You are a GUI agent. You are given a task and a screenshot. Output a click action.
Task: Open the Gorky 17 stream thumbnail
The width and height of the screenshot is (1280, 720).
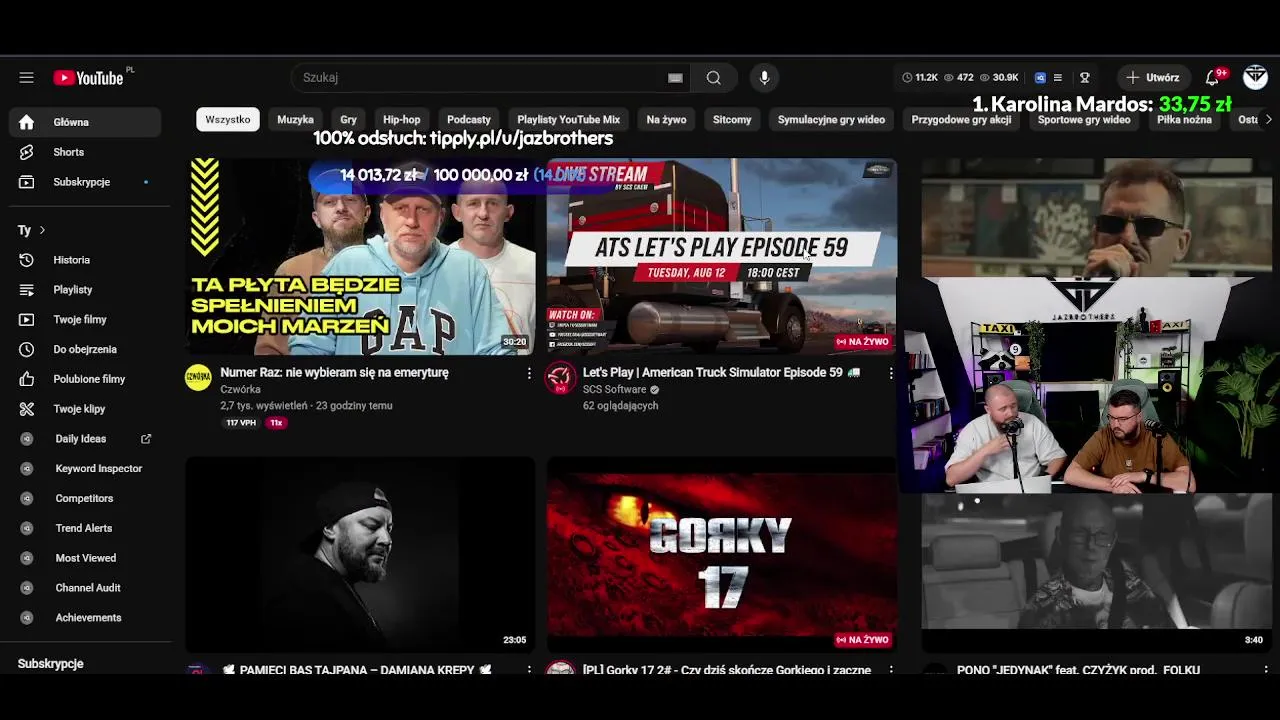pyautogui.click(x=722, y=555)
